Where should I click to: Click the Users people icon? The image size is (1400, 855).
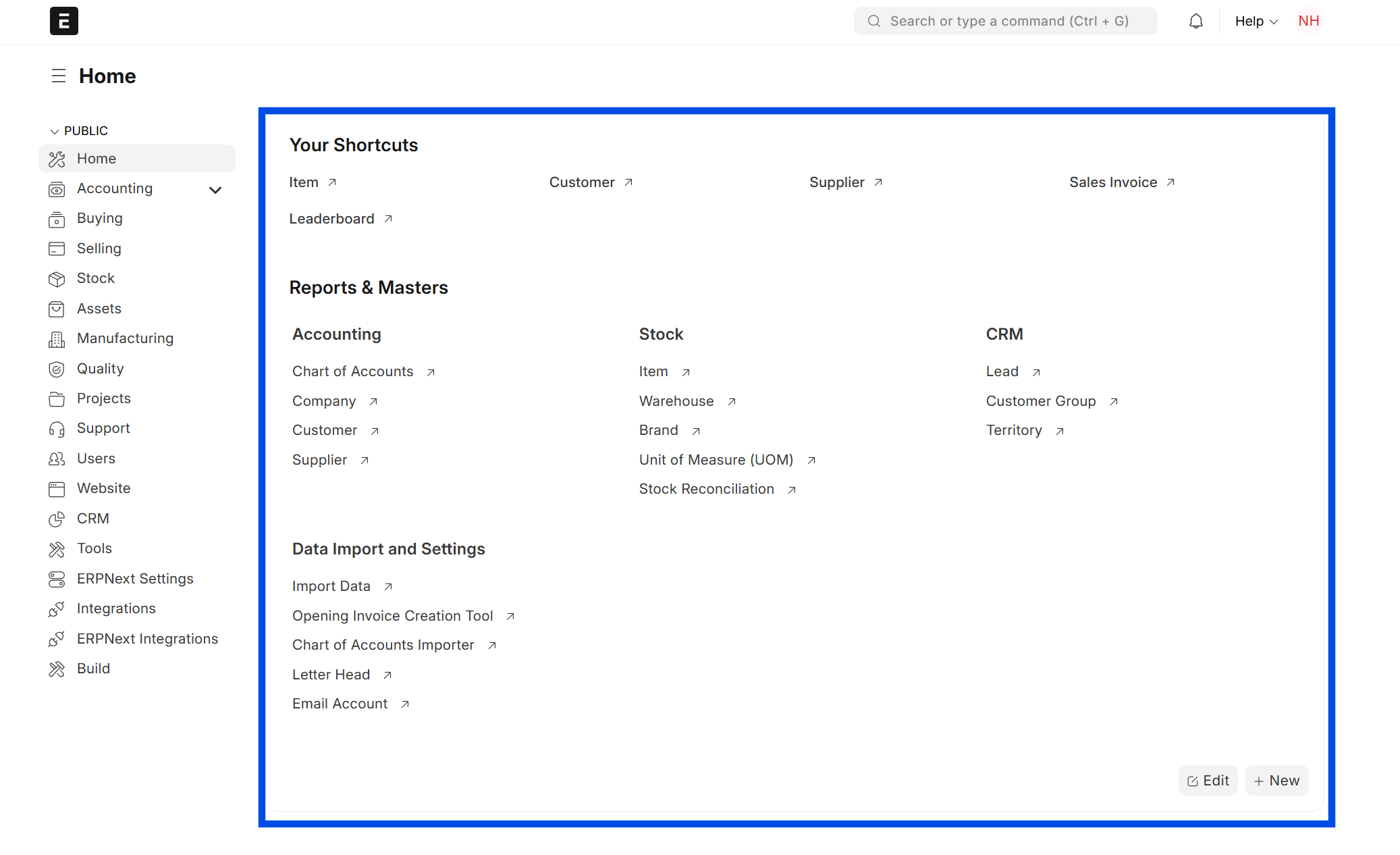click(57, 459)
